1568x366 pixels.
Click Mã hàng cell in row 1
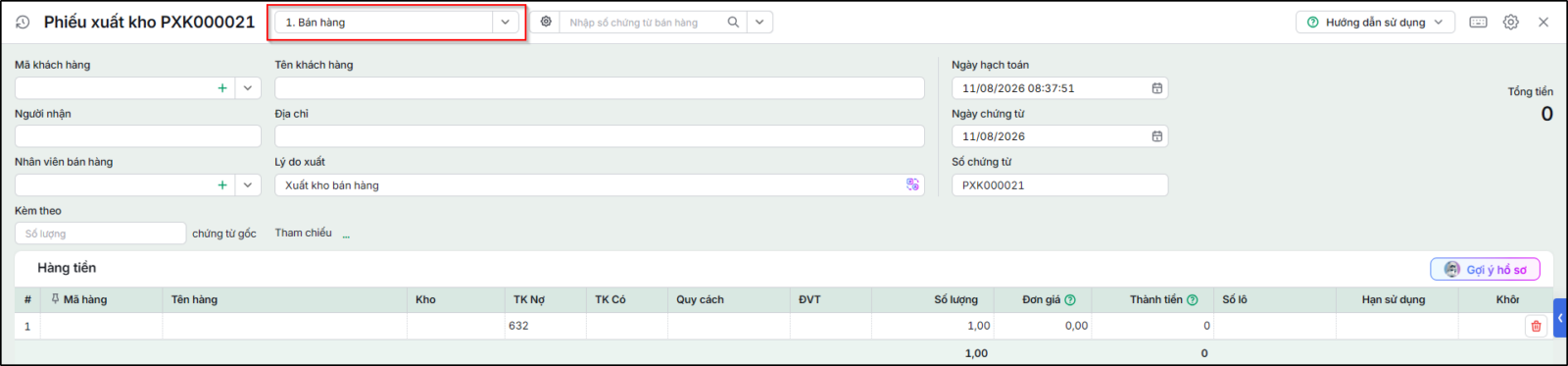tap(101, 326)
